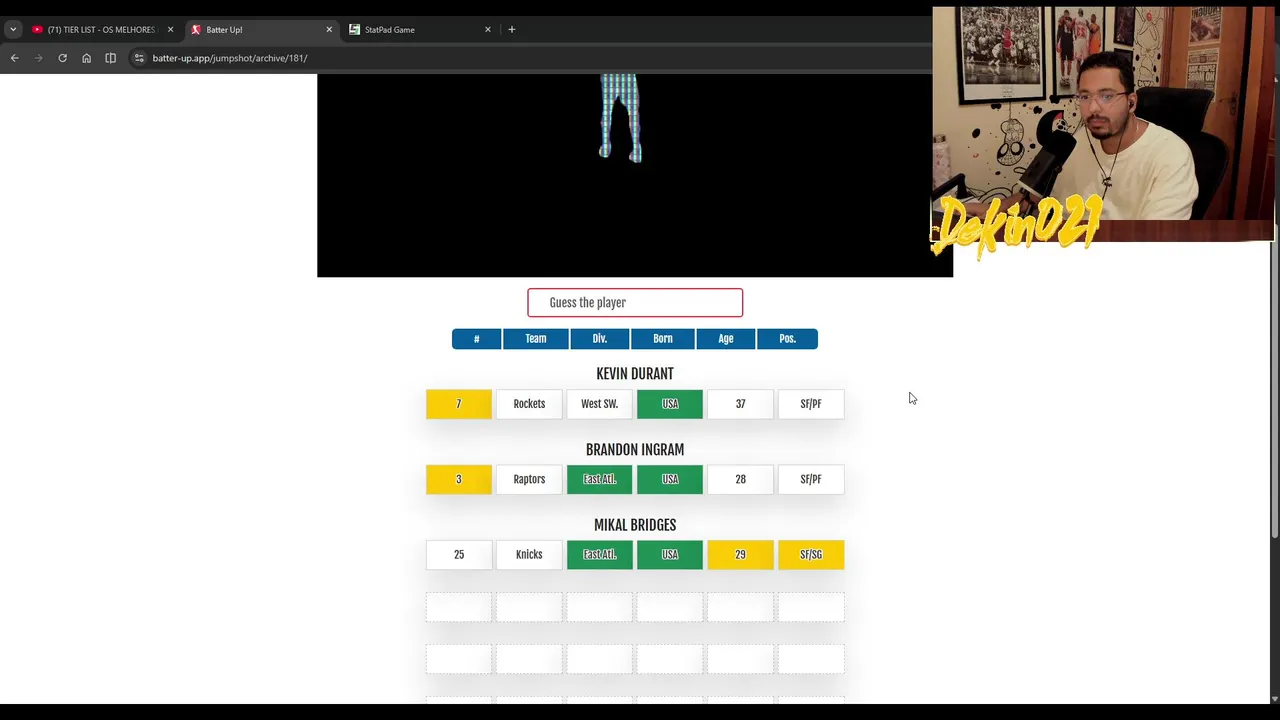Click the yellow SF/SG position cell
Screen dimensions: 1280x720
tap(811, 555)
